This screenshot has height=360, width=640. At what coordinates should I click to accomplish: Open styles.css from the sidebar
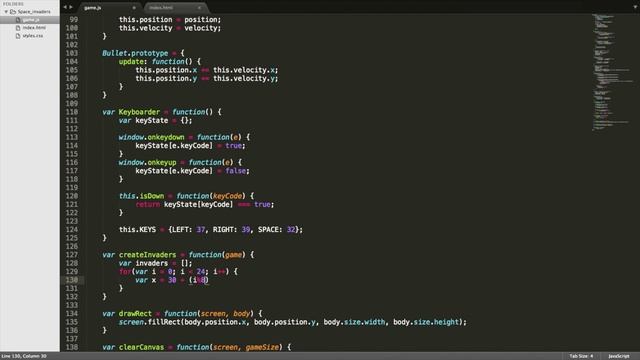click(x=33, y=36)
